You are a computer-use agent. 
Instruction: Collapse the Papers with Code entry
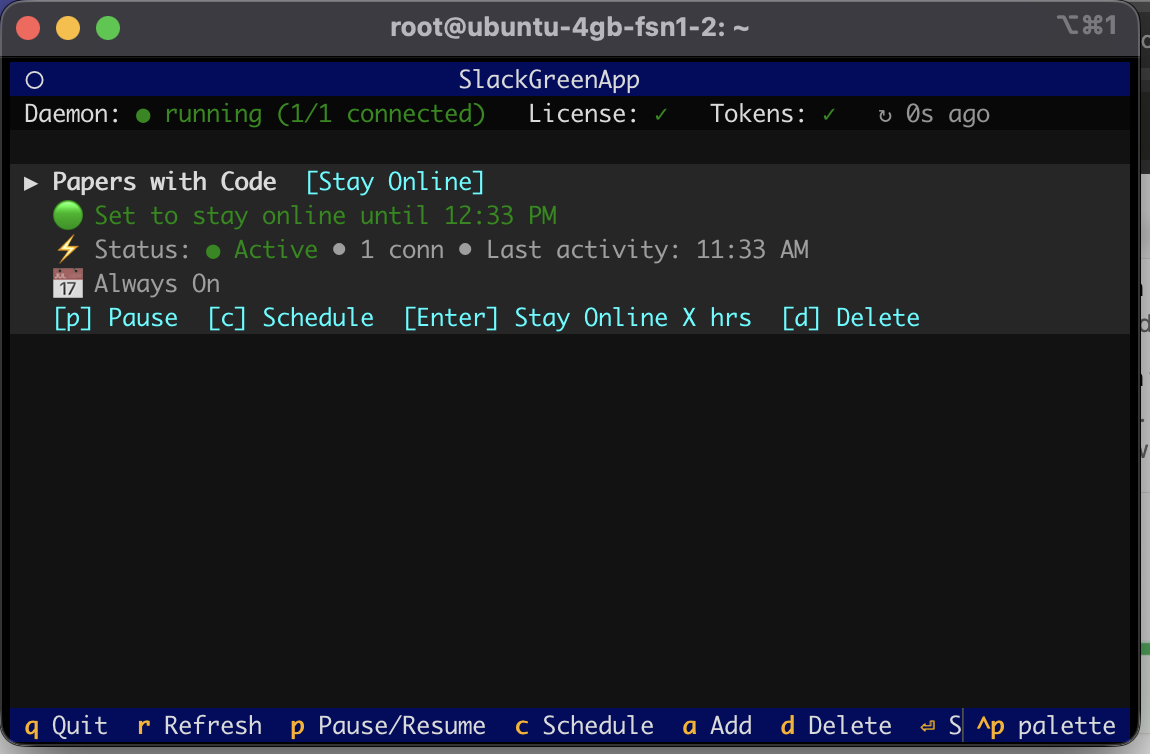coord(31,182)
